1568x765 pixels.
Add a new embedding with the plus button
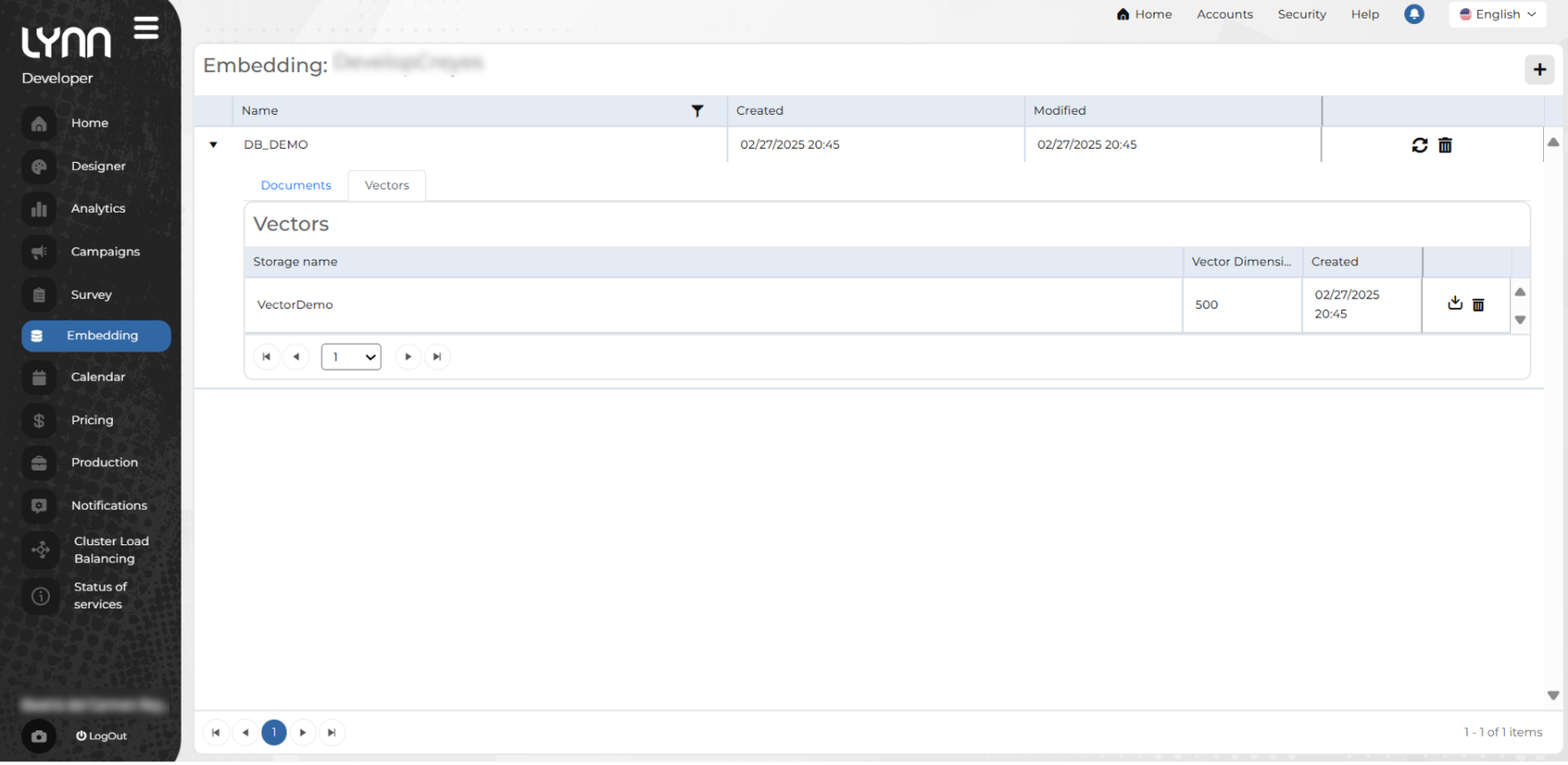point(1540,69)
